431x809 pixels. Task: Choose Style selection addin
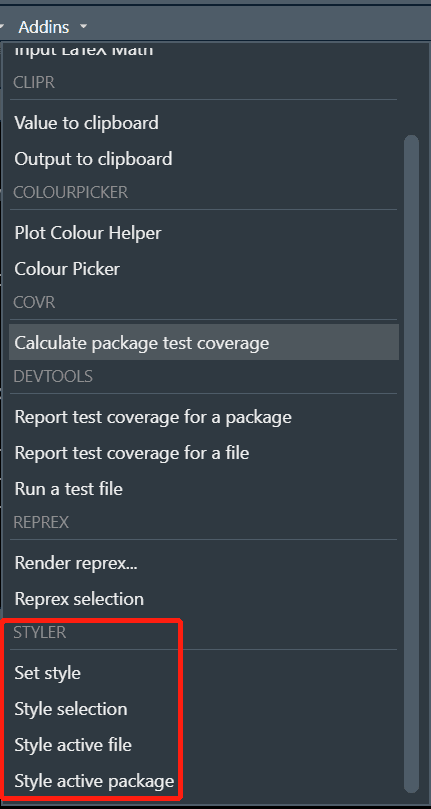coord(204,709)
